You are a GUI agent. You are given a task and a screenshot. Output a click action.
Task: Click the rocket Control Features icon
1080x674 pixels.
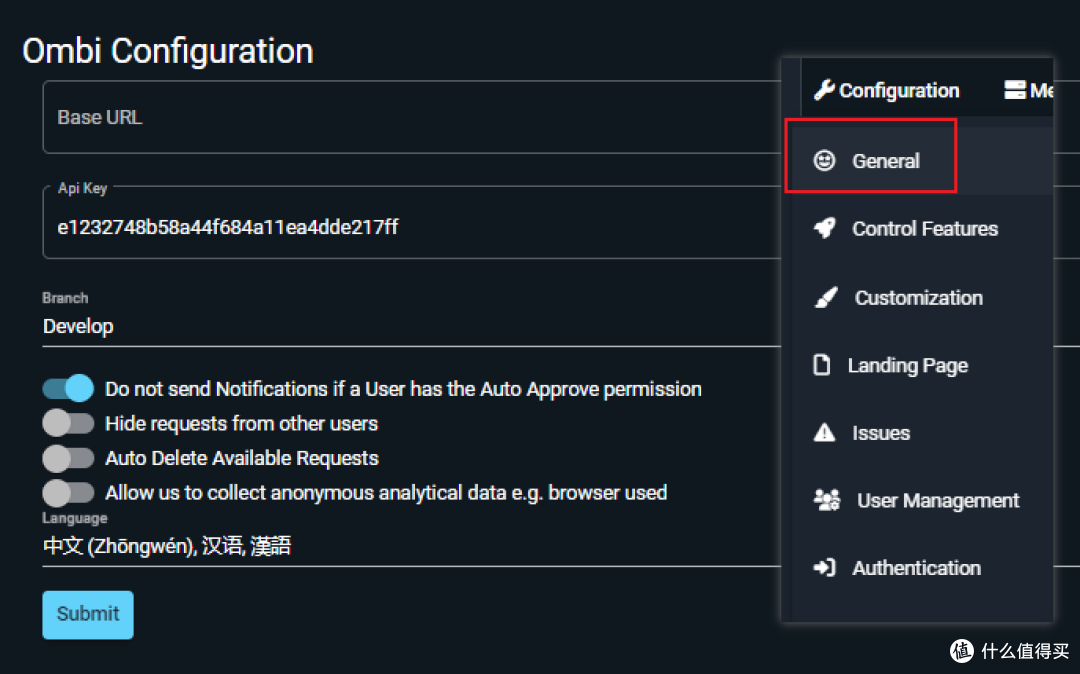point(824,229)
